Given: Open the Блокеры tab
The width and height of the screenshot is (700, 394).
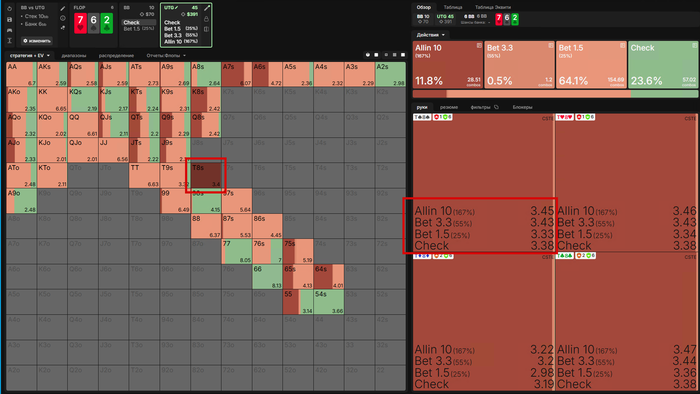Looking at the screenshot, I should coord(522,107).
